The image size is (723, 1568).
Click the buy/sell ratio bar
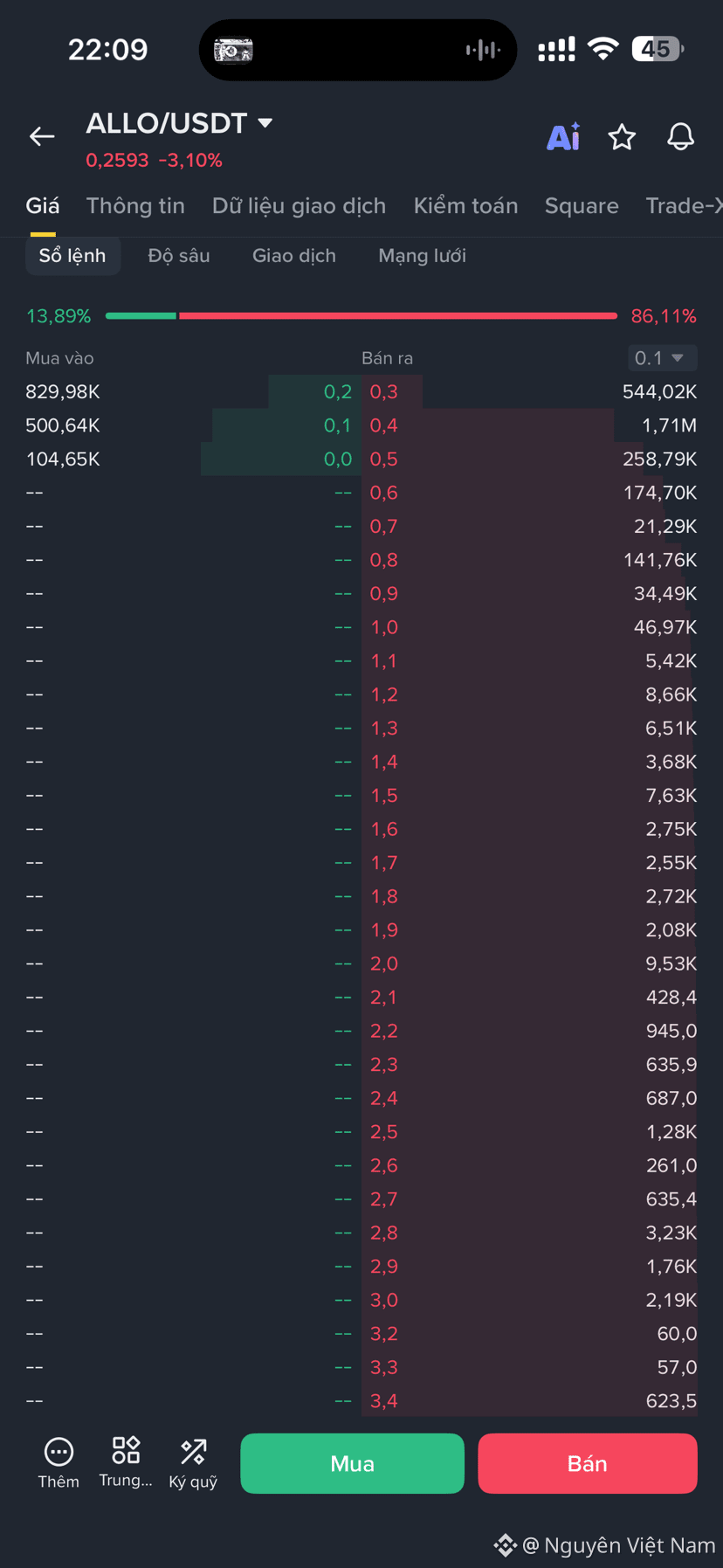pos(361,315)
